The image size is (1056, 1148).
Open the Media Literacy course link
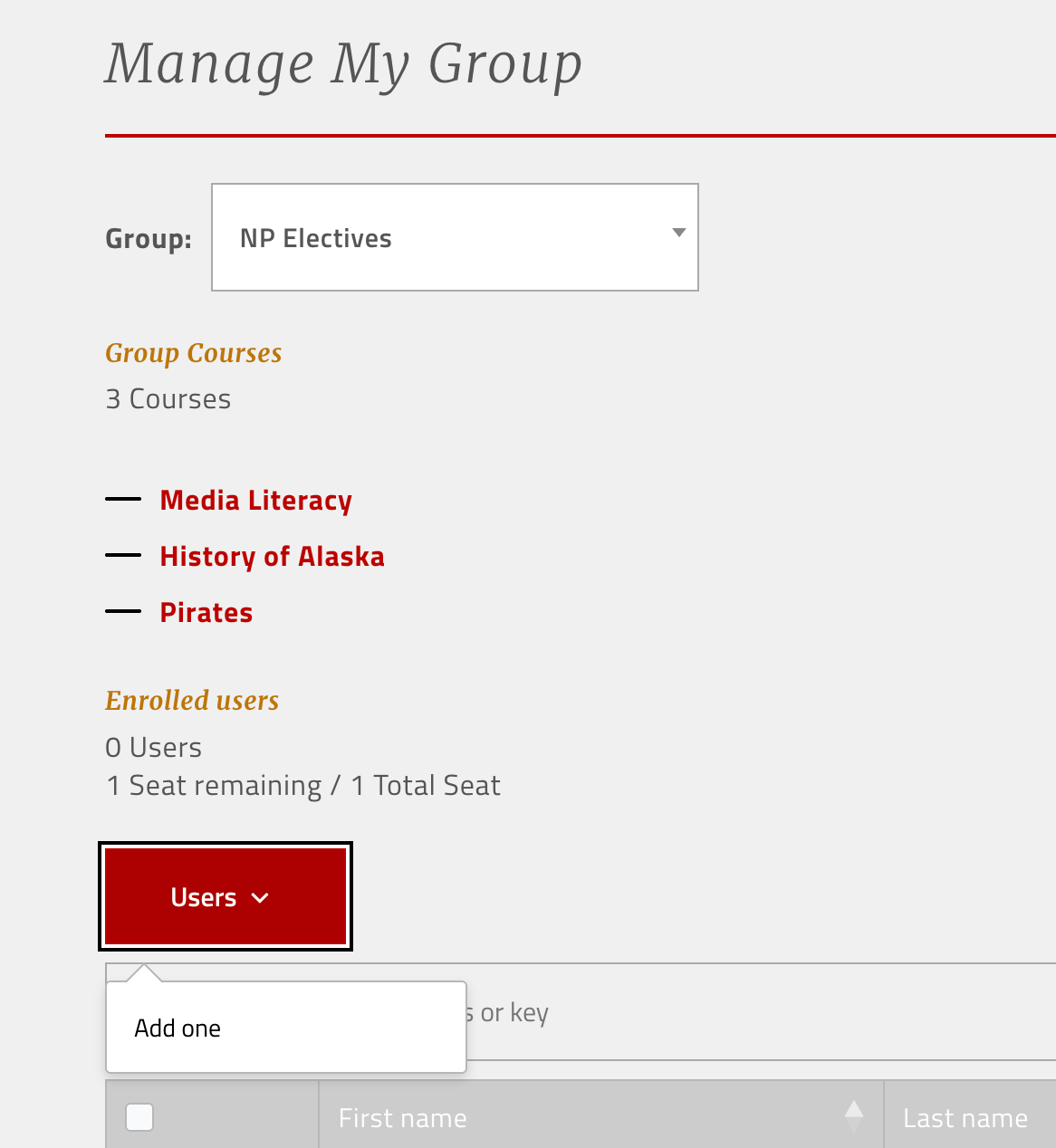255,501
